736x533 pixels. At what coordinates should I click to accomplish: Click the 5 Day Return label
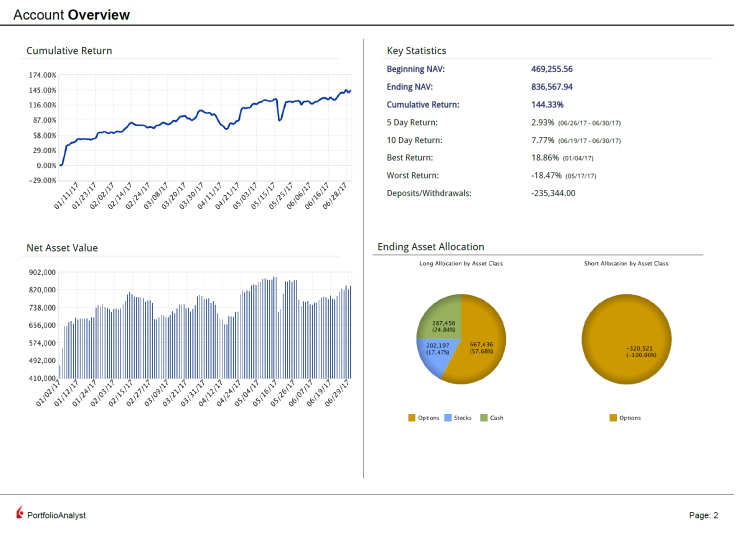412,122
